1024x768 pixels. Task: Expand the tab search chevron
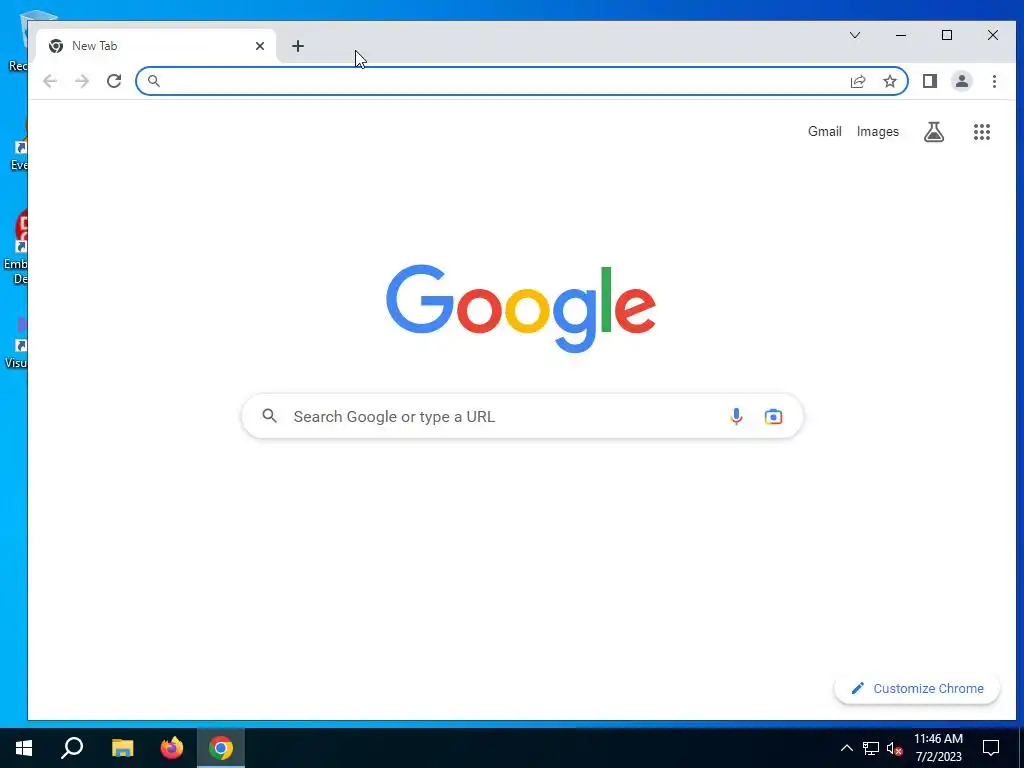(x=855, y=35)
